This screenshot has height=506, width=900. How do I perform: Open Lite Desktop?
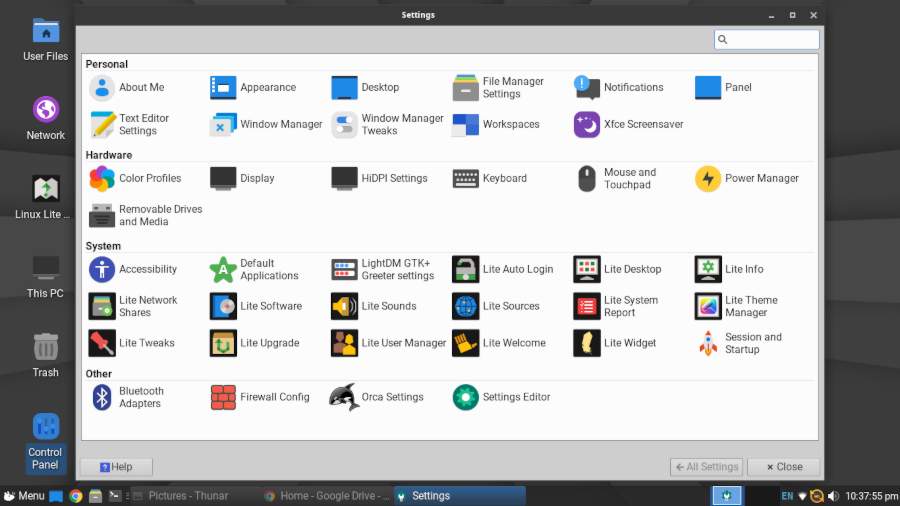click(618, 269)
